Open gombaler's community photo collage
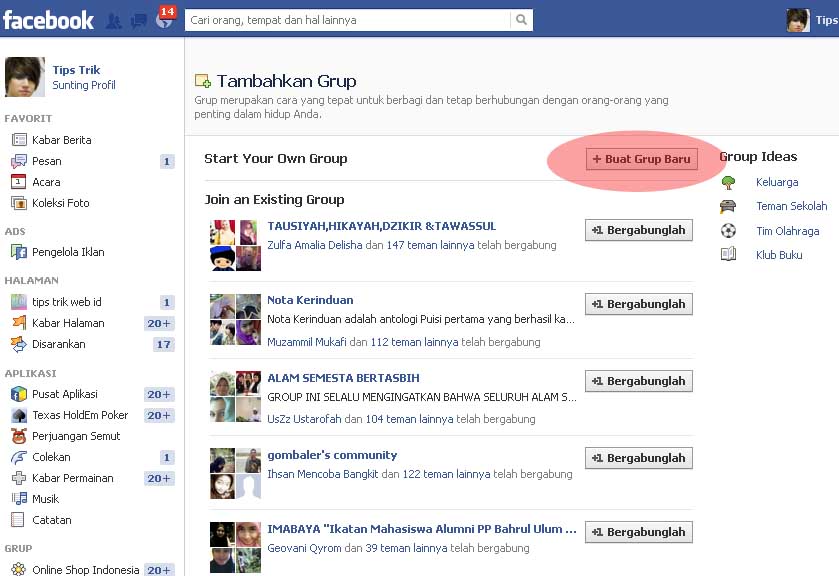839x576 pixels. [235, 473]
